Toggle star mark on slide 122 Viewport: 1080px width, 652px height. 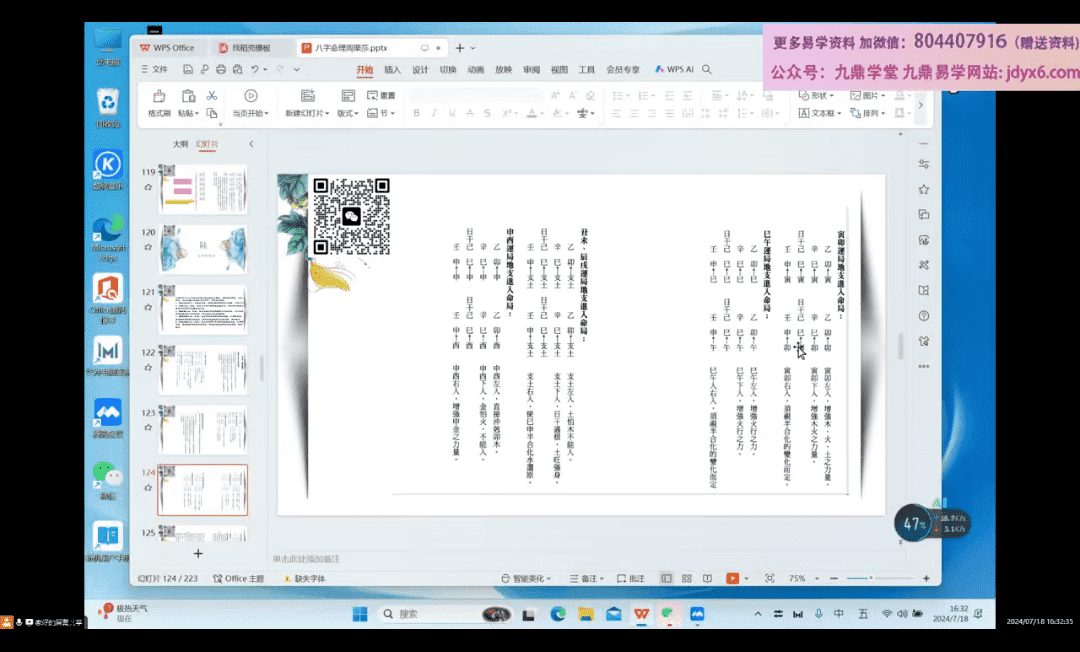point(148,367)
